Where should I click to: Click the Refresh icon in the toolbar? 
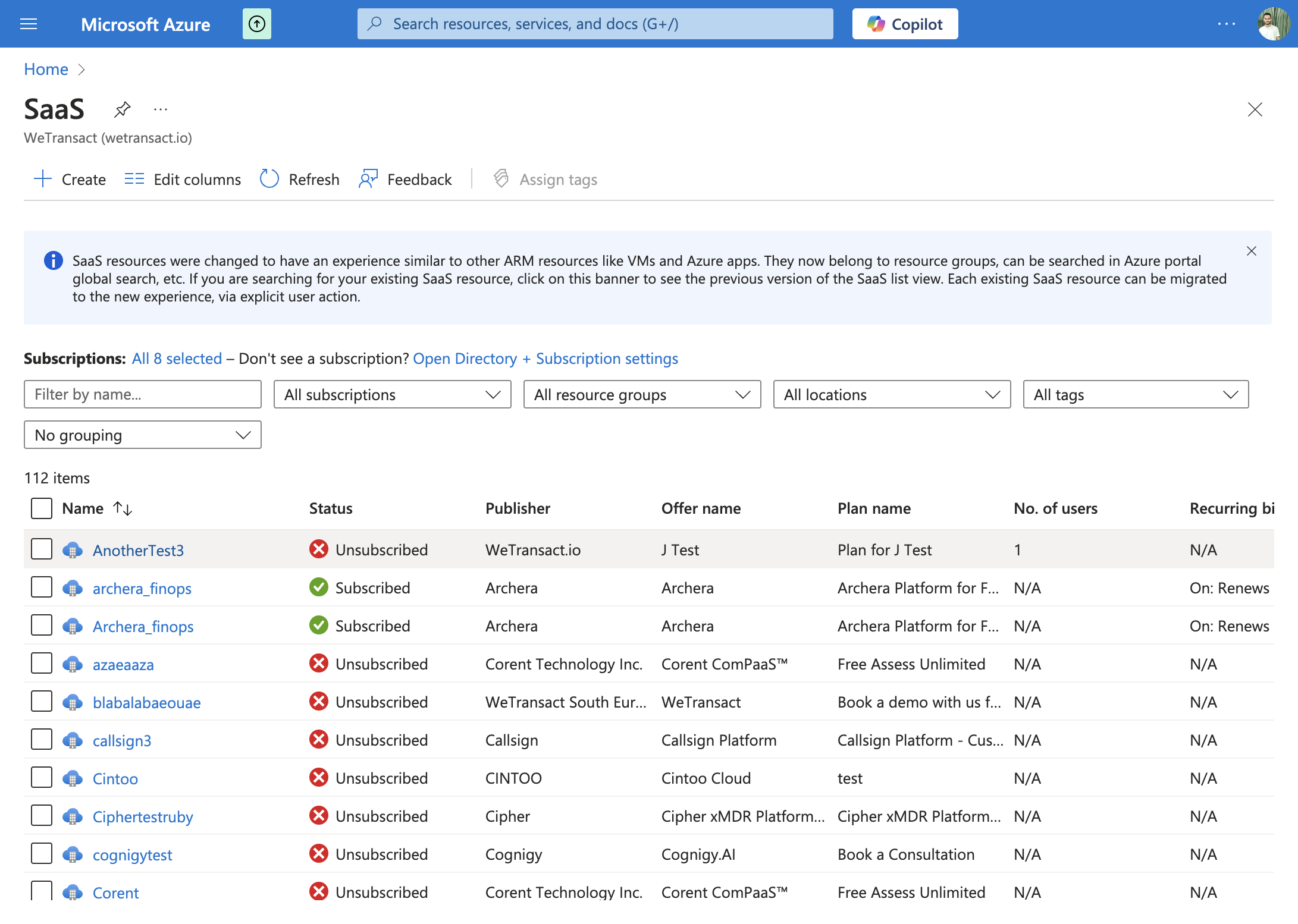[x=269, y=179]
